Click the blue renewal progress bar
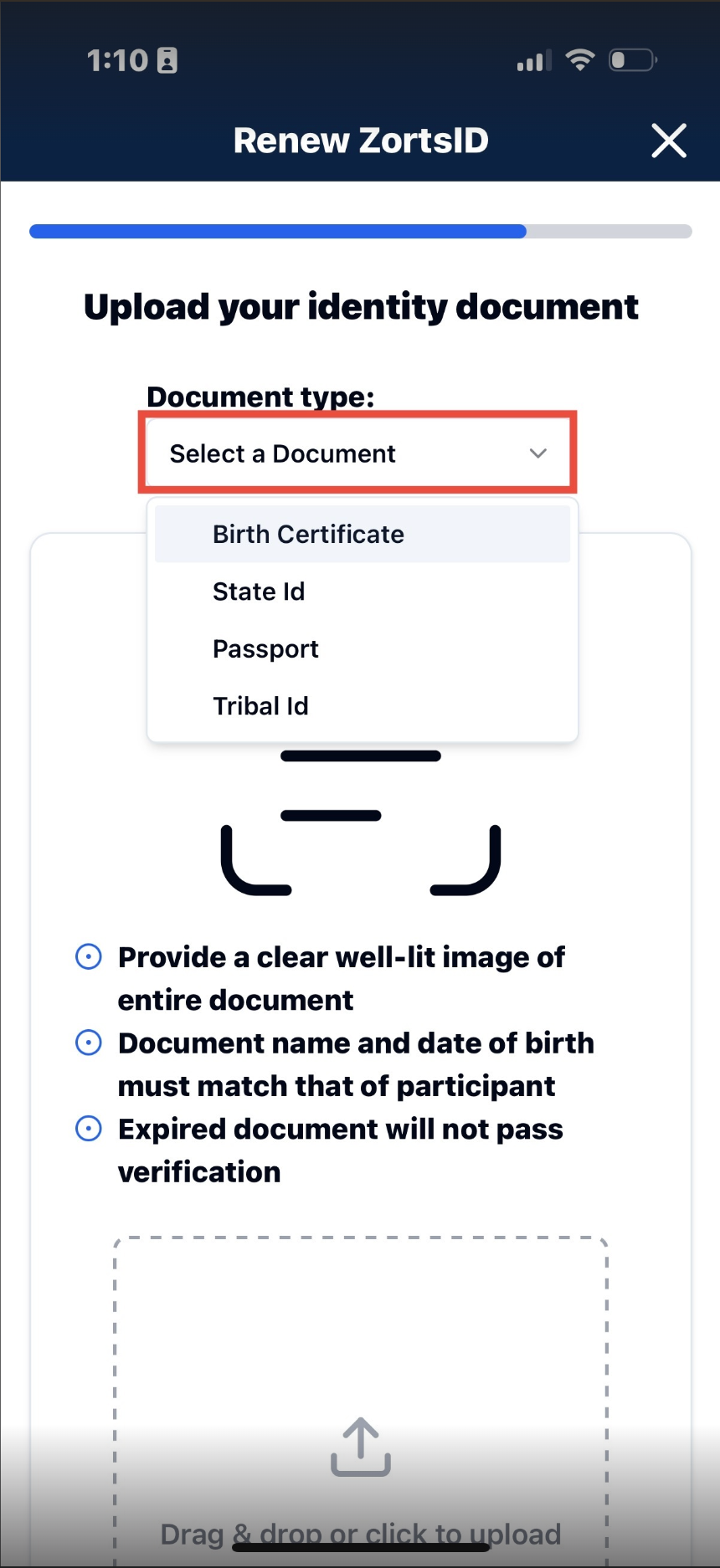Screen dimensions: 720x1568 (277, 232)
